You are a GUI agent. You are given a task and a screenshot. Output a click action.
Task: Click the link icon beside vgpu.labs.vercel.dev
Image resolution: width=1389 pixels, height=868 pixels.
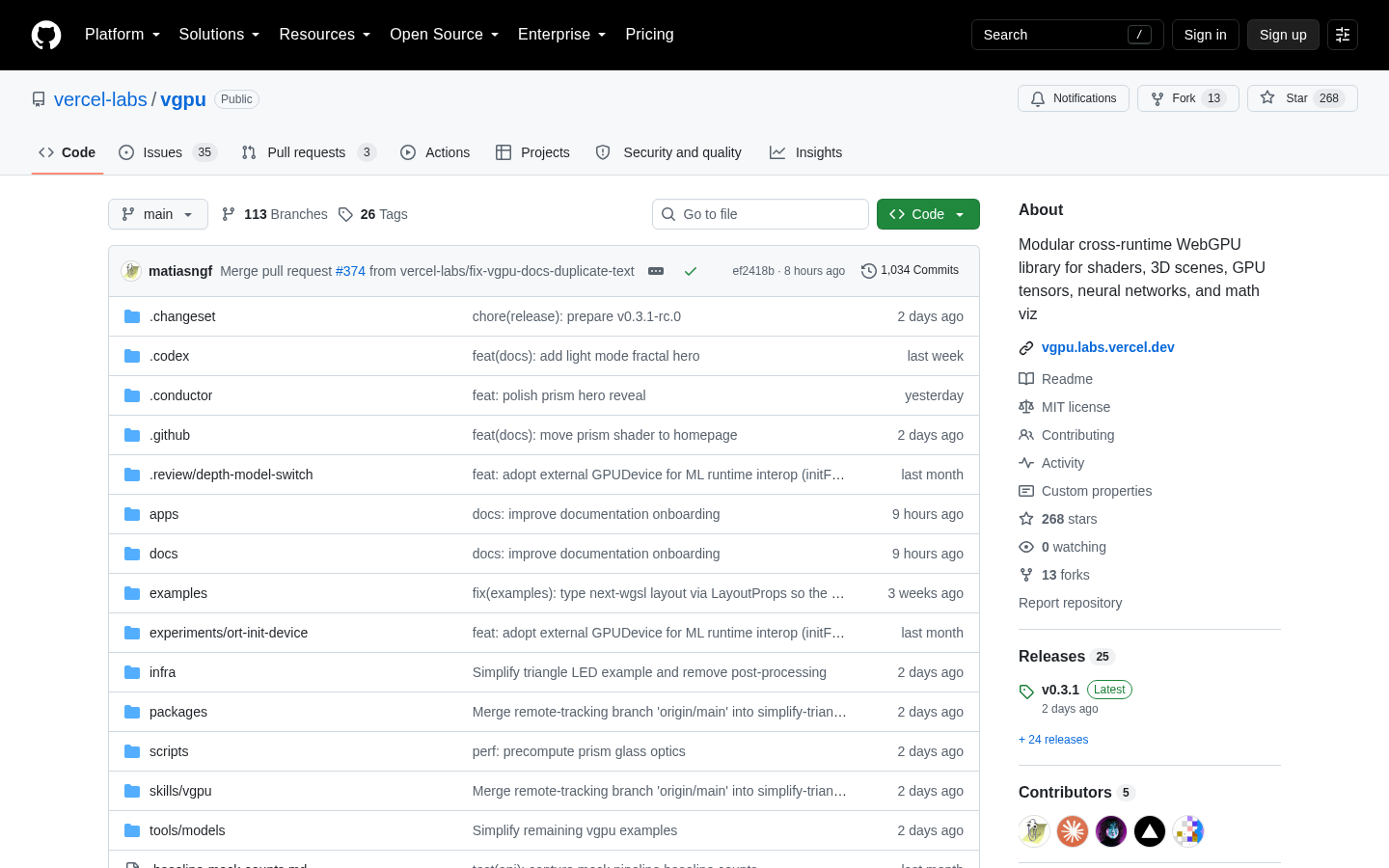point(1026,348)
